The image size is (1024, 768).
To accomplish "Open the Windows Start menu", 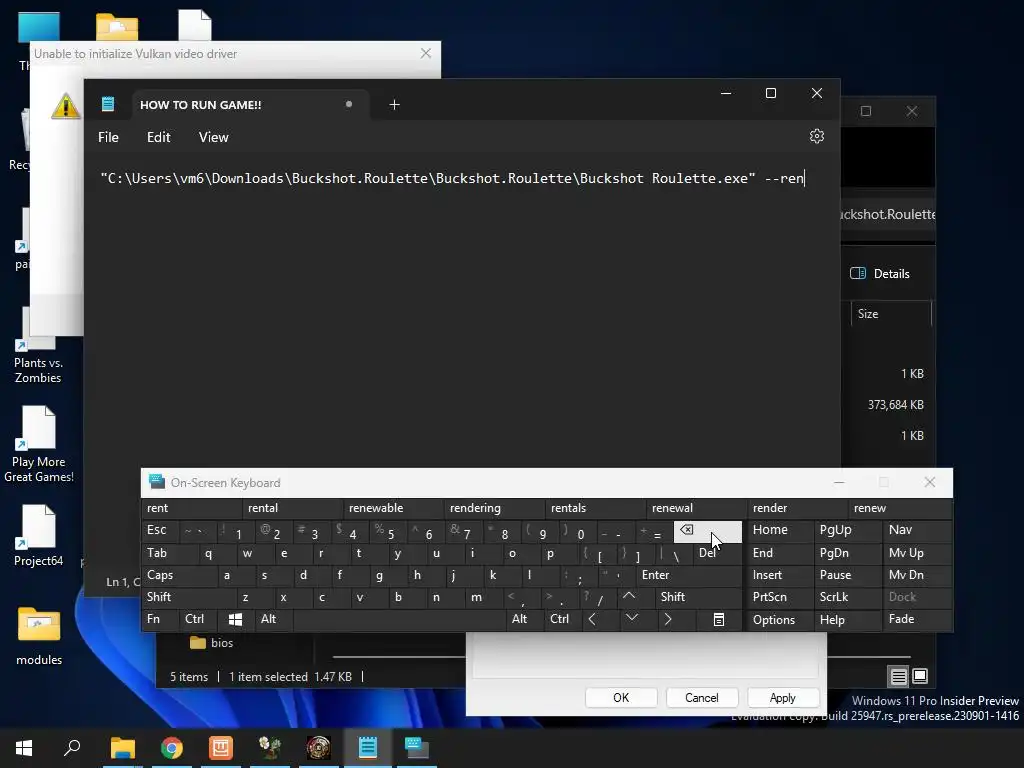I will point(24,748).
